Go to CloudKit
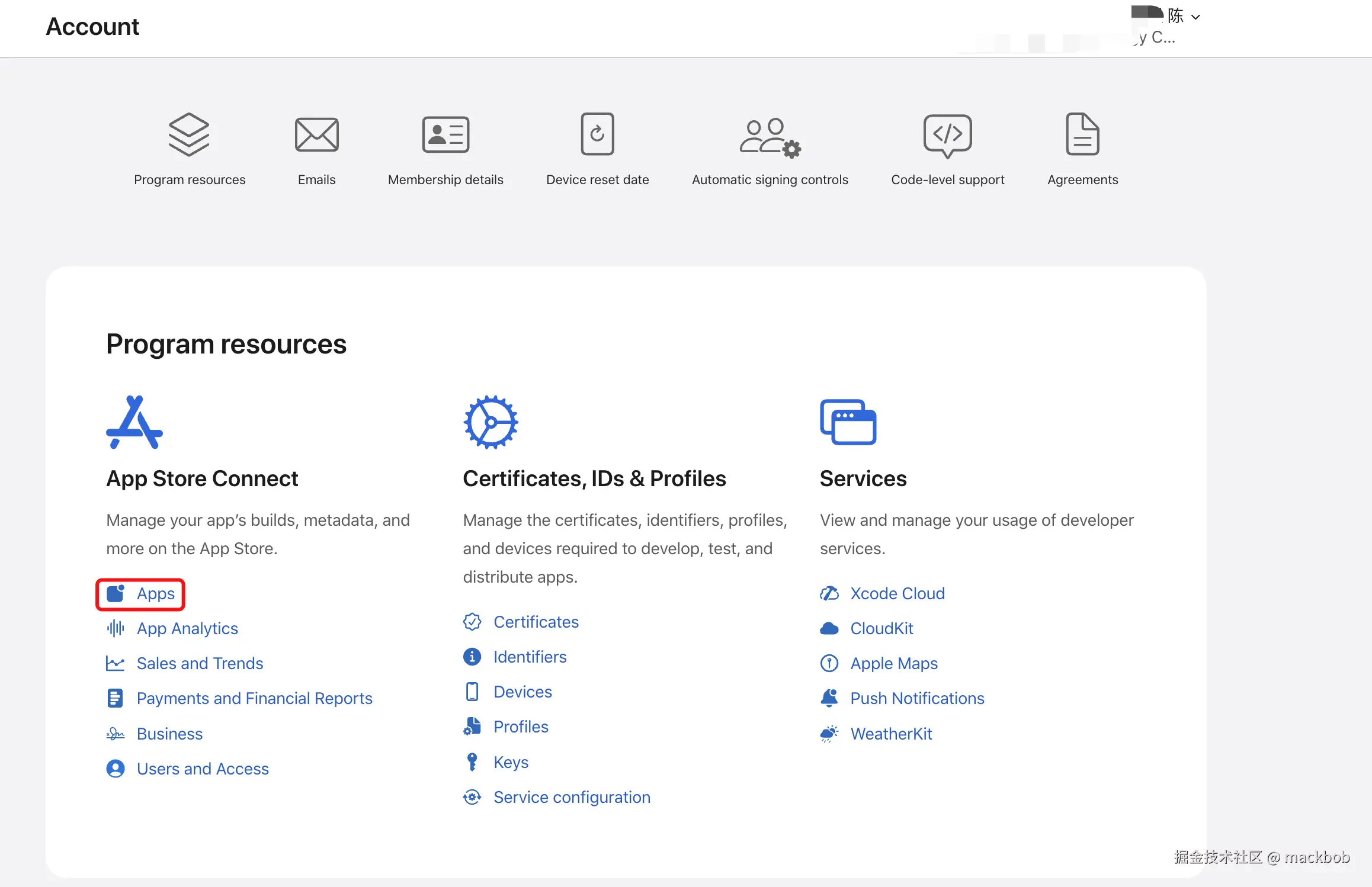This screenshot has height=887, width=1372. [882, 628]
